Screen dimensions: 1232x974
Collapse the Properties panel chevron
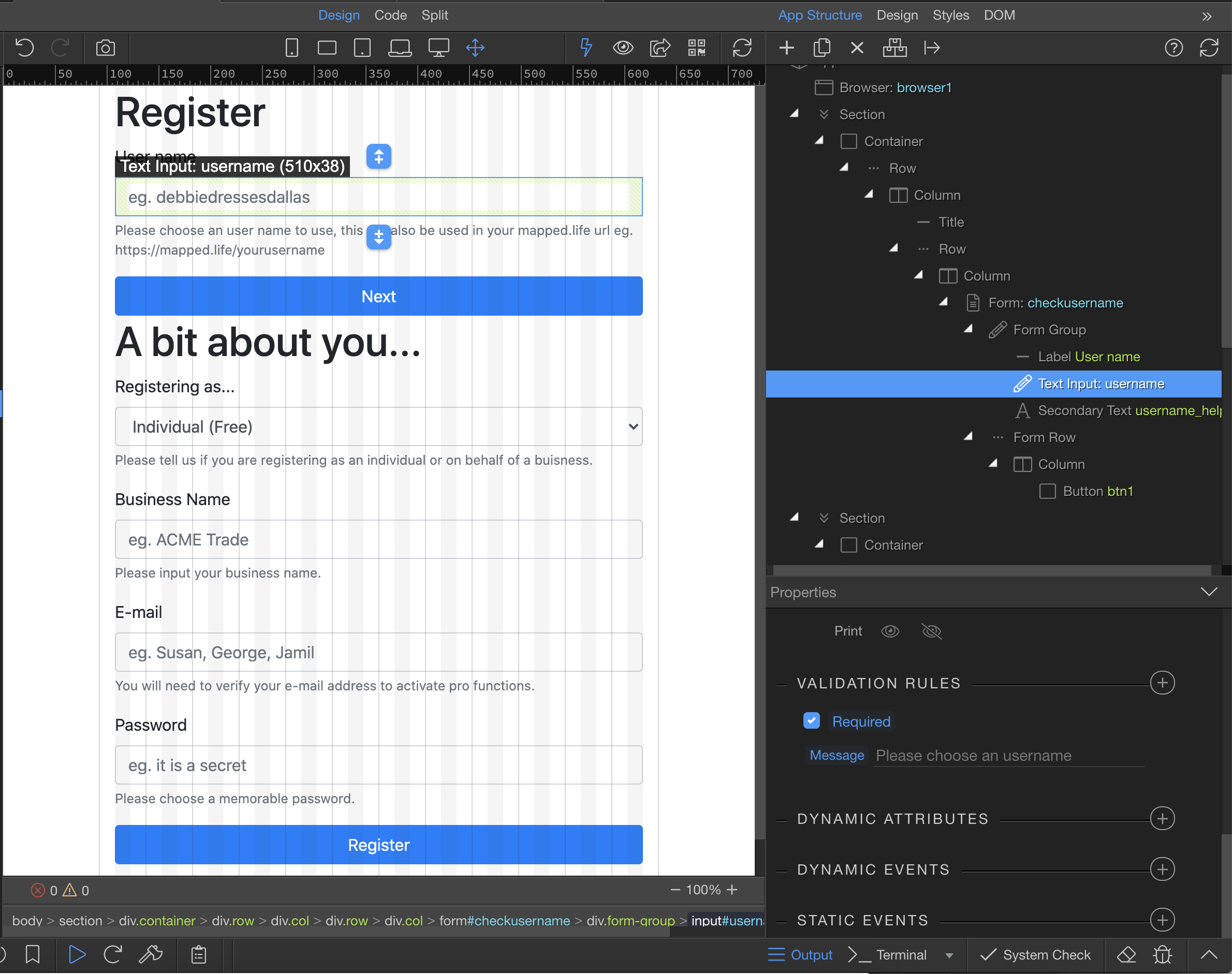(1209, 592)
